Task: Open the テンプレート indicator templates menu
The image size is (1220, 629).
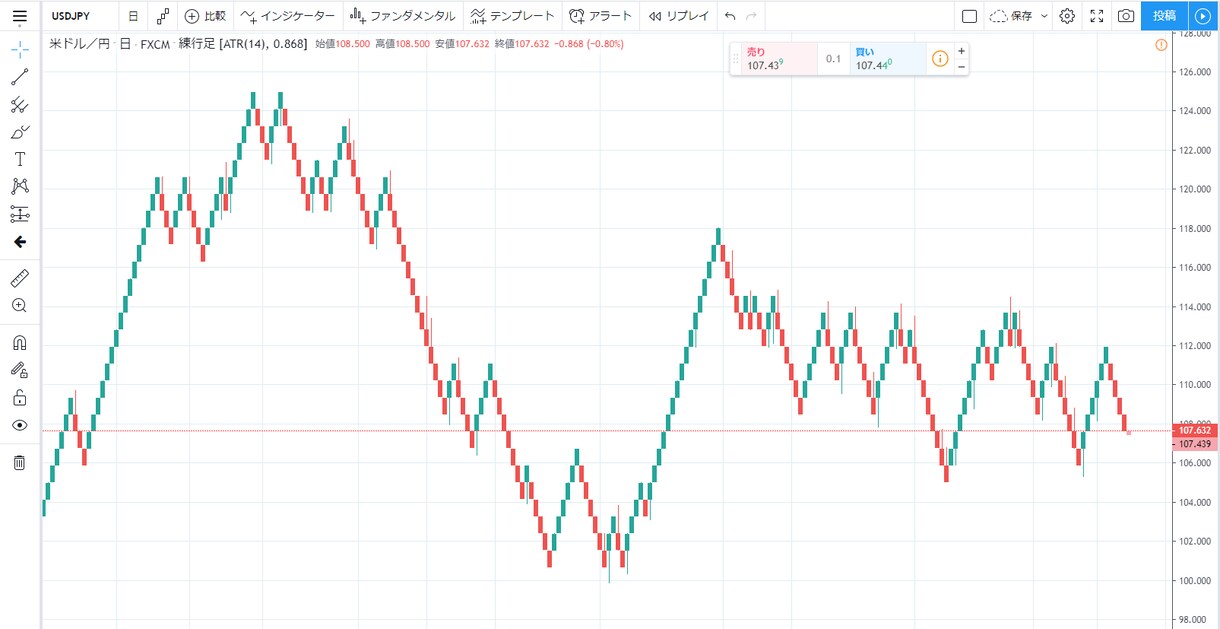Action: (x=512, y=16)
